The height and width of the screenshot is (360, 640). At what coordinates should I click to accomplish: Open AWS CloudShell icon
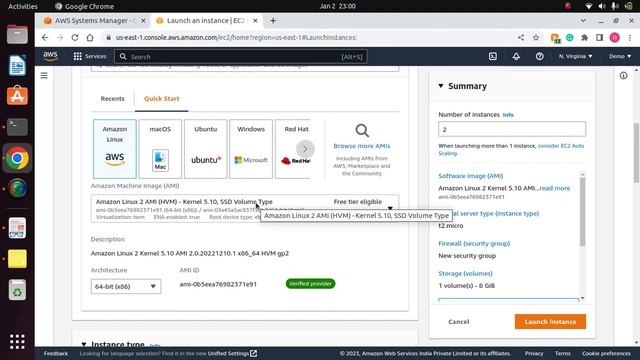click(x=493, y=56)
